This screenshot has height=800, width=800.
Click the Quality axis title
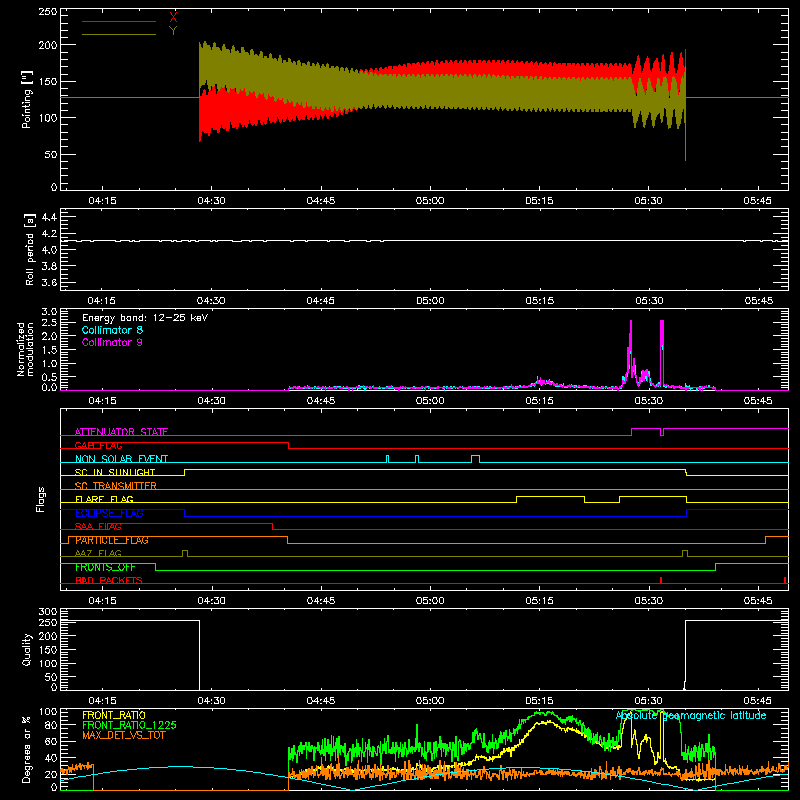(27, 649)
